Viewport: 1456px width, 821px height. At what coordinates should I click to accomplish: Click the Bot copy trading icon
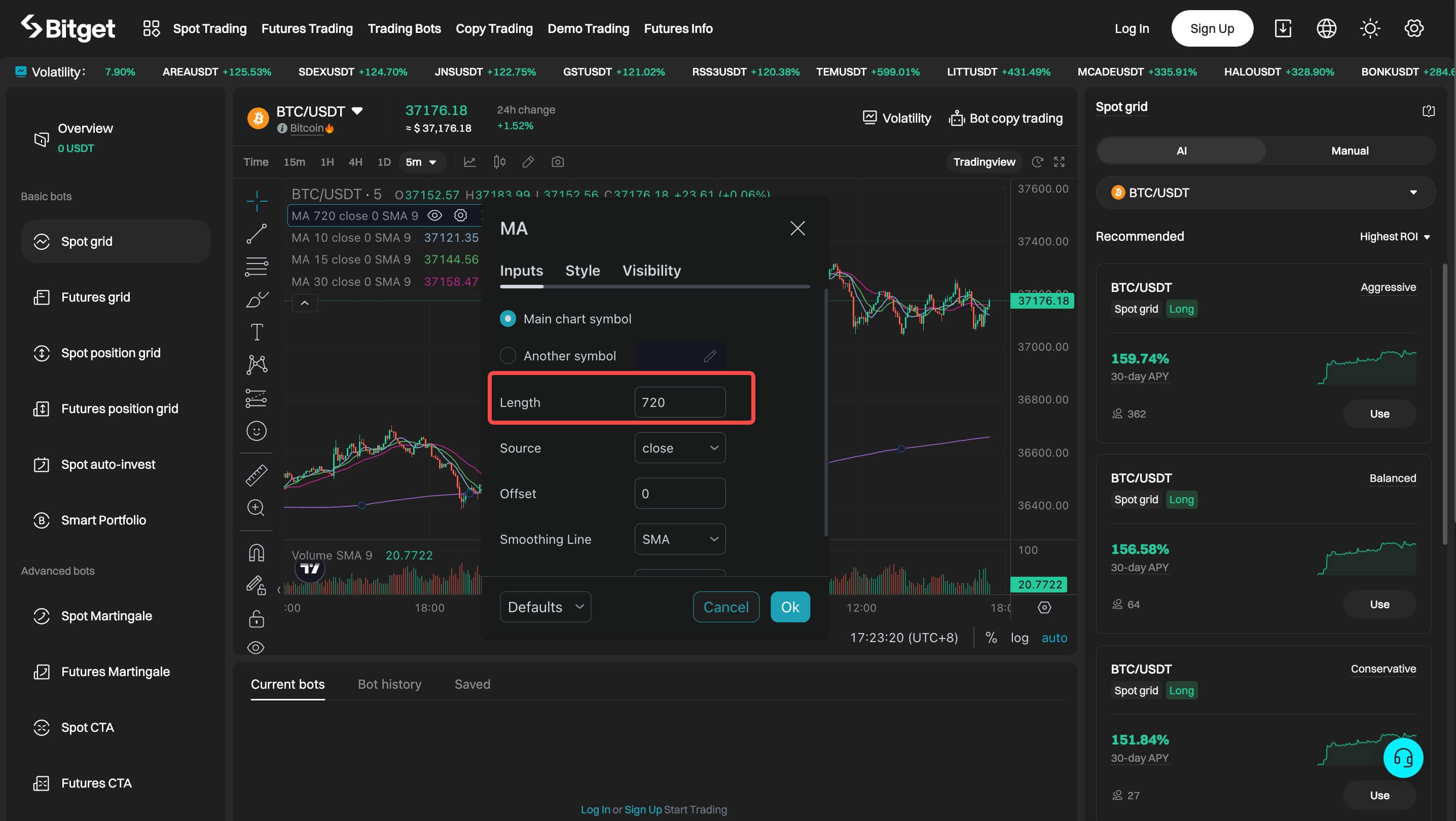(x=955, y=118)
